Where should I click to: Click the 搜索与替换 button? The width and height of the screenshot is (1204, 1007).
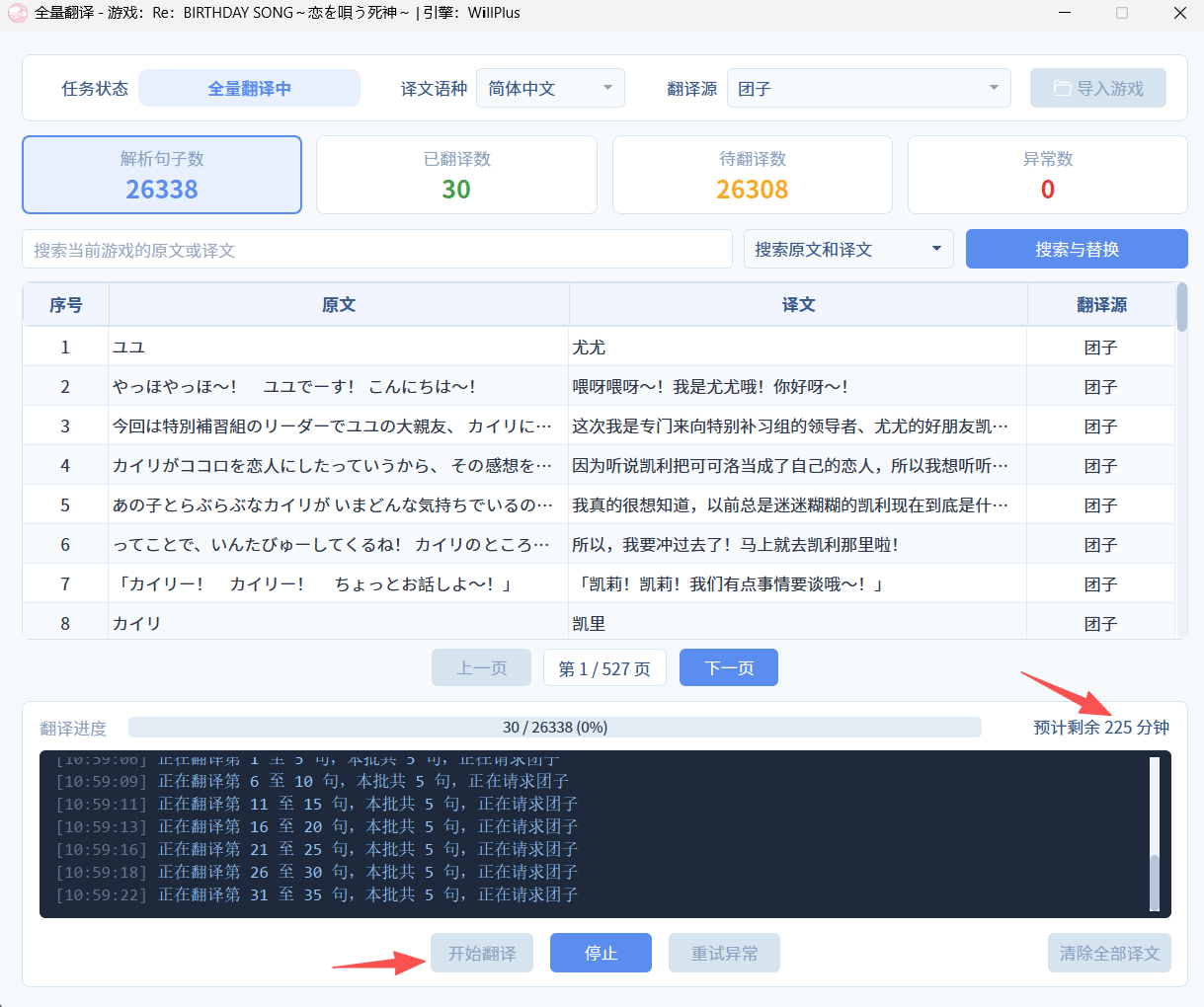click(1077, 249)
